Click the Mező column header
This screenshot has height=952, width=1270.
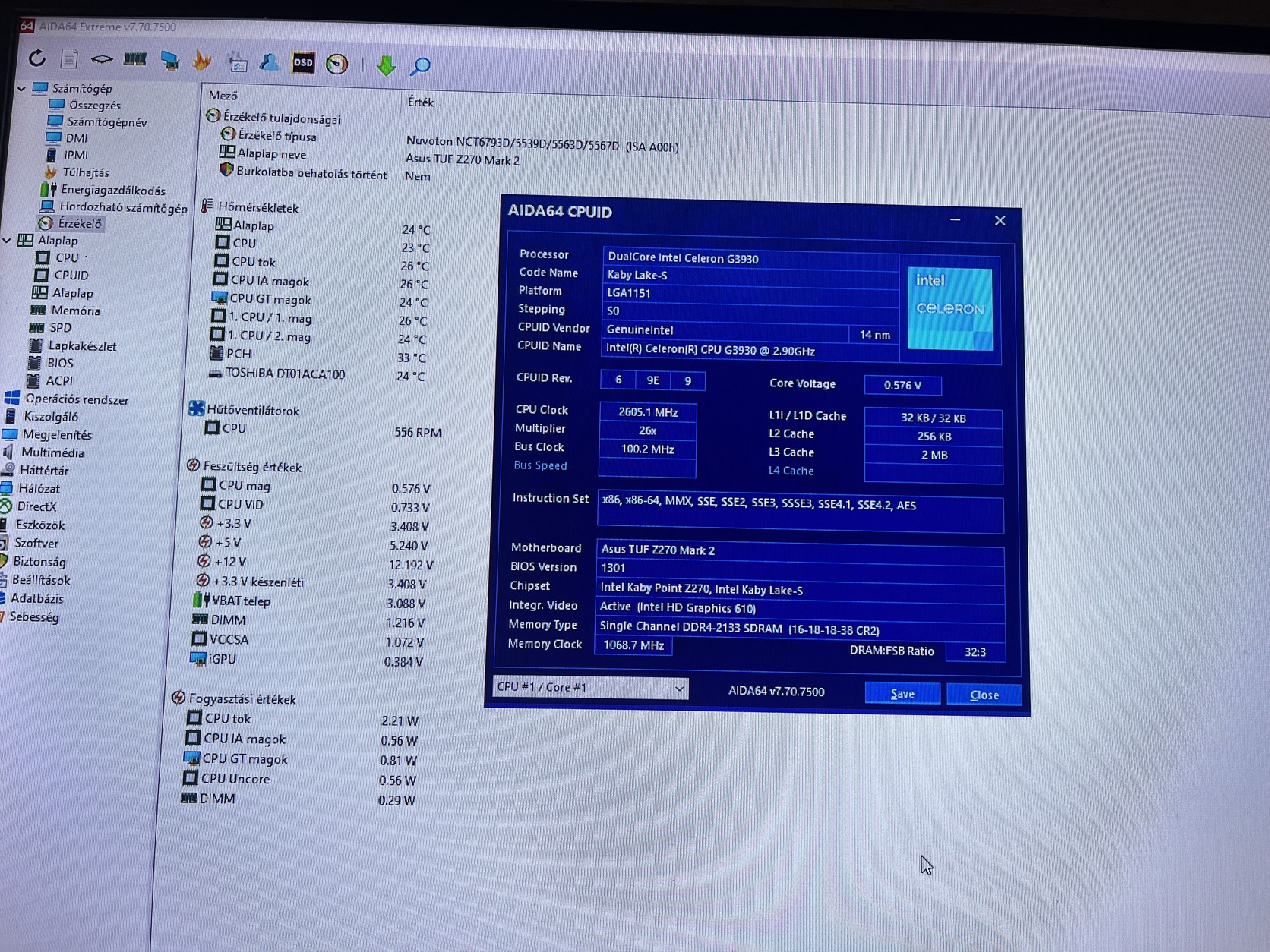pos(223,95)
